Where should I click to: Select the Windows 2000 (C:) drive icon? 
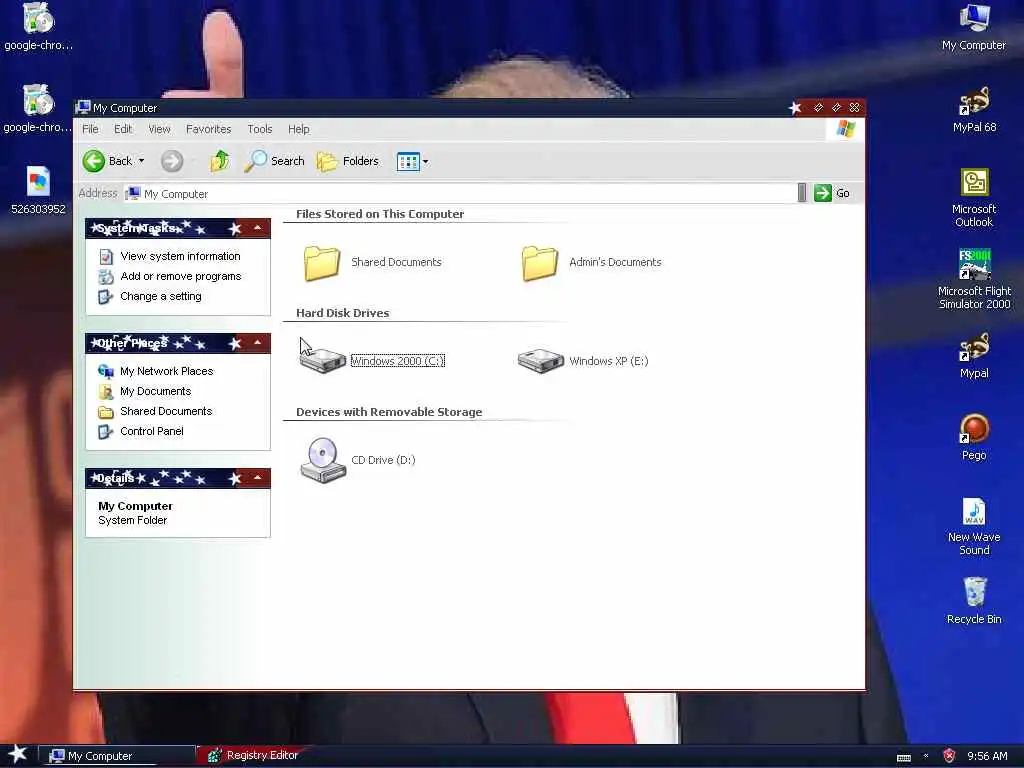click(323, 360)
